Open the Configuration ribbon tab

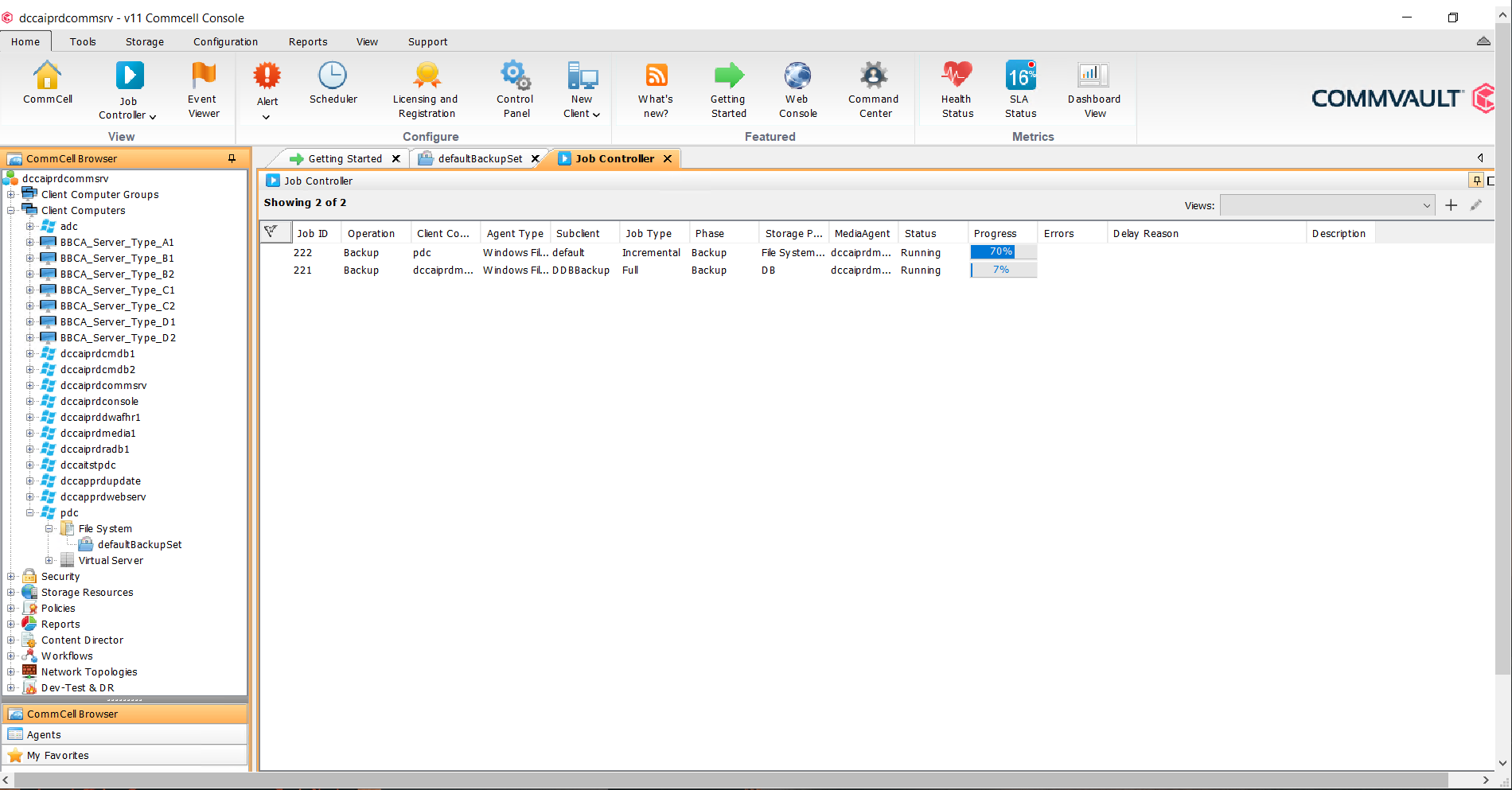(225, 41)
